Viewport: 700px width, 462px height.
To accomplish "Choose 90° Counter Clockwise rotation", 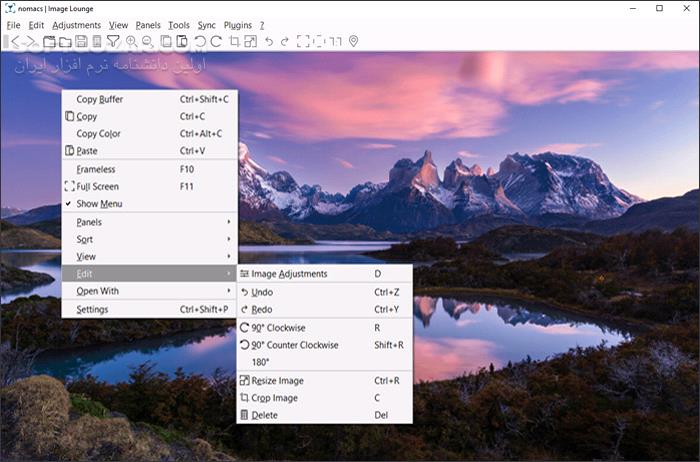I will click(x=294, y=345).
